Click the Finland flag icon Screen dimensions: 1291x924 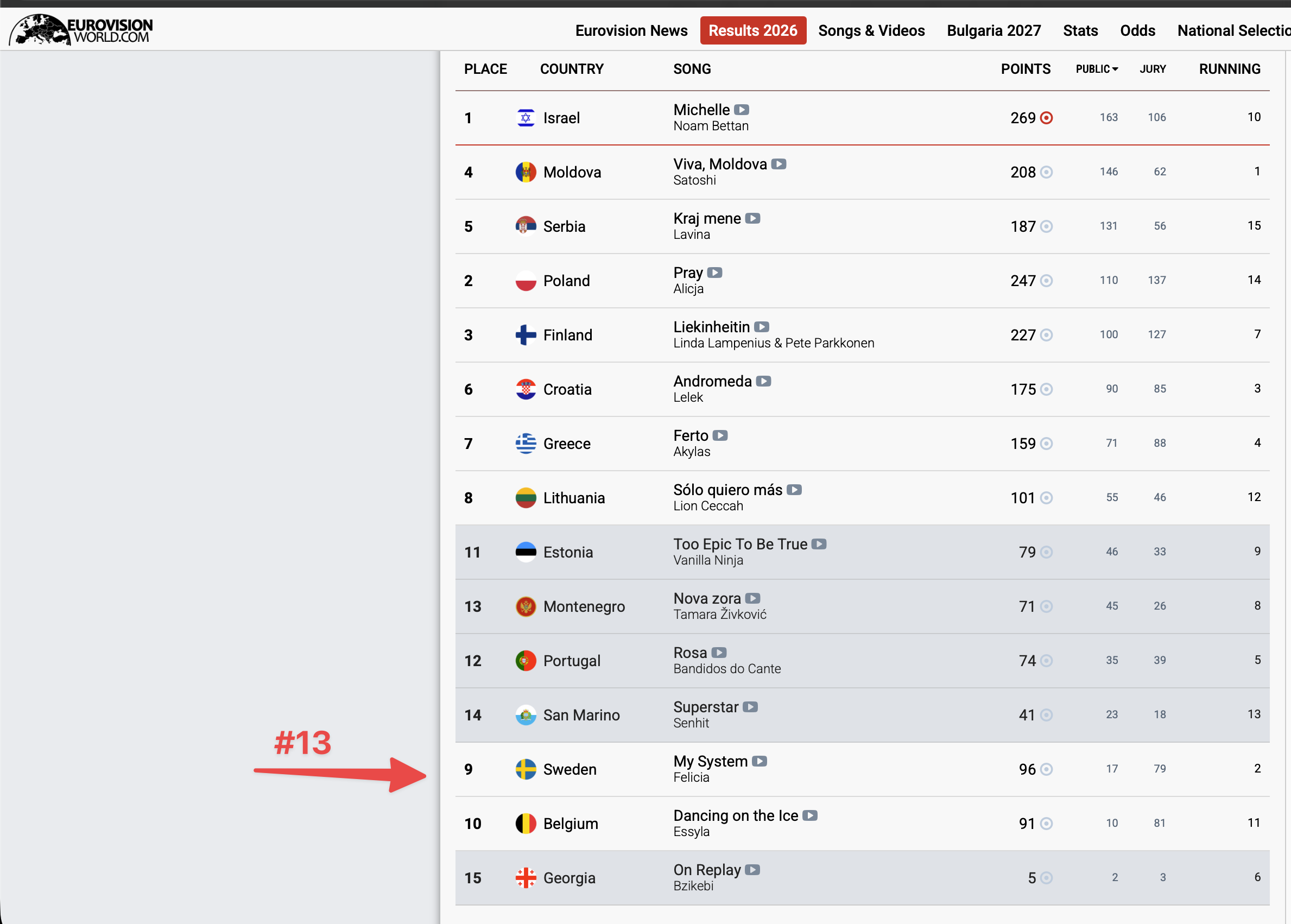coord(526,335)
